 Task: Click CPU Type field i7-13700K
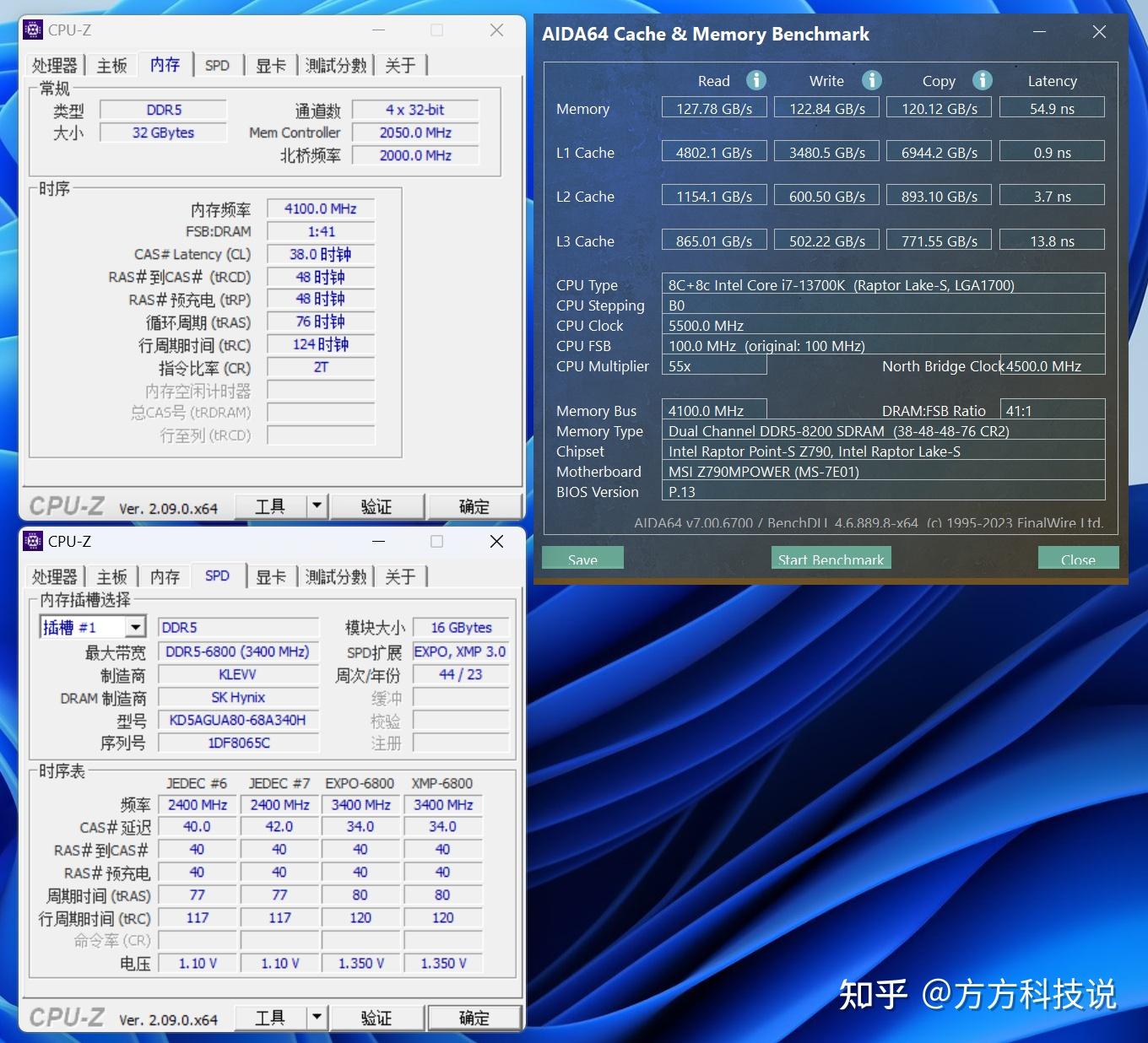tap(883, 284)
